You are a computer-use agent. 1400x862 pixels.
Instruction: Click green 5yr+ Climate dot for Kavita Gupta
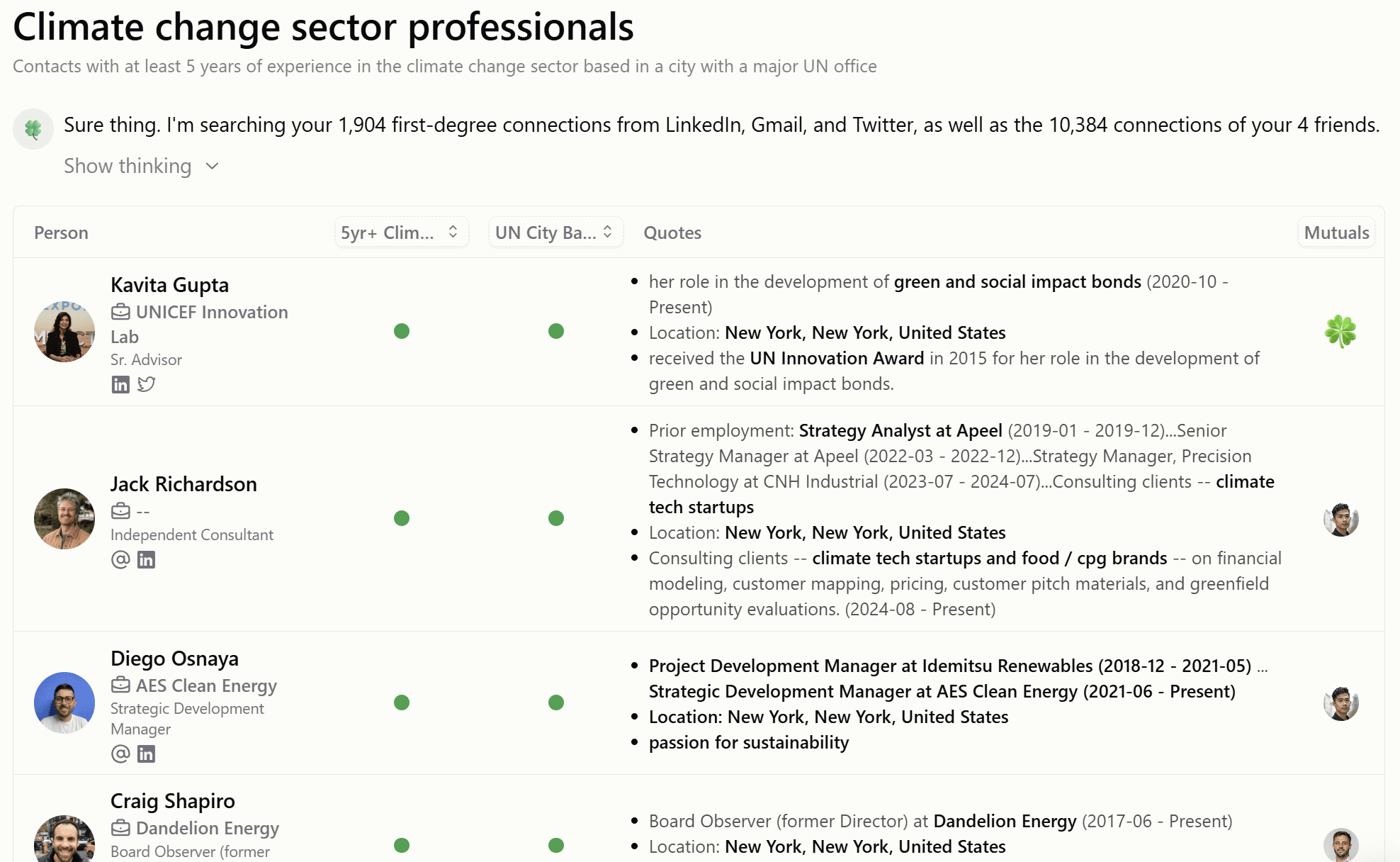coord(402,331)
